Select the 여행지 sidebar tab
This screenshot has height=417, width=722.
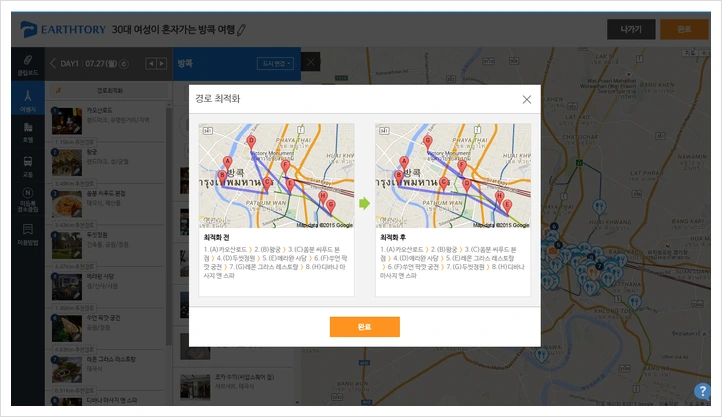pos(28,100)
